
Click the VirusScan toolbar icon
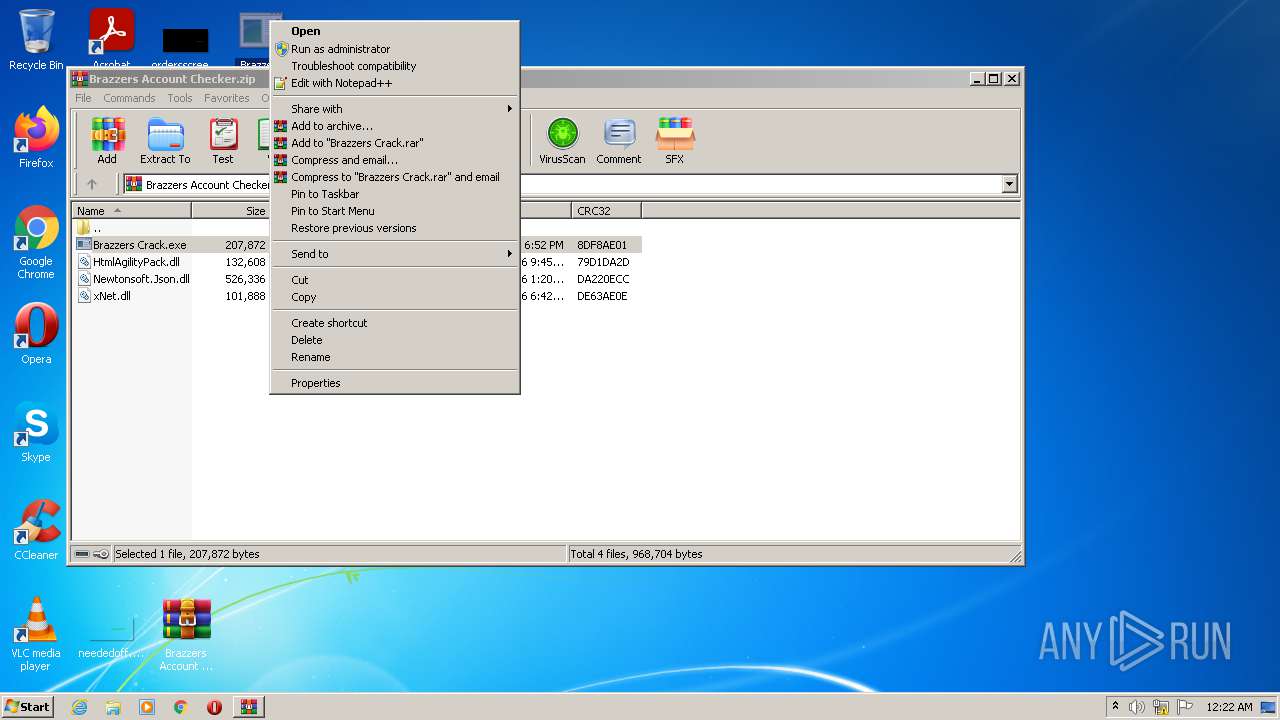tap(562, 141)
